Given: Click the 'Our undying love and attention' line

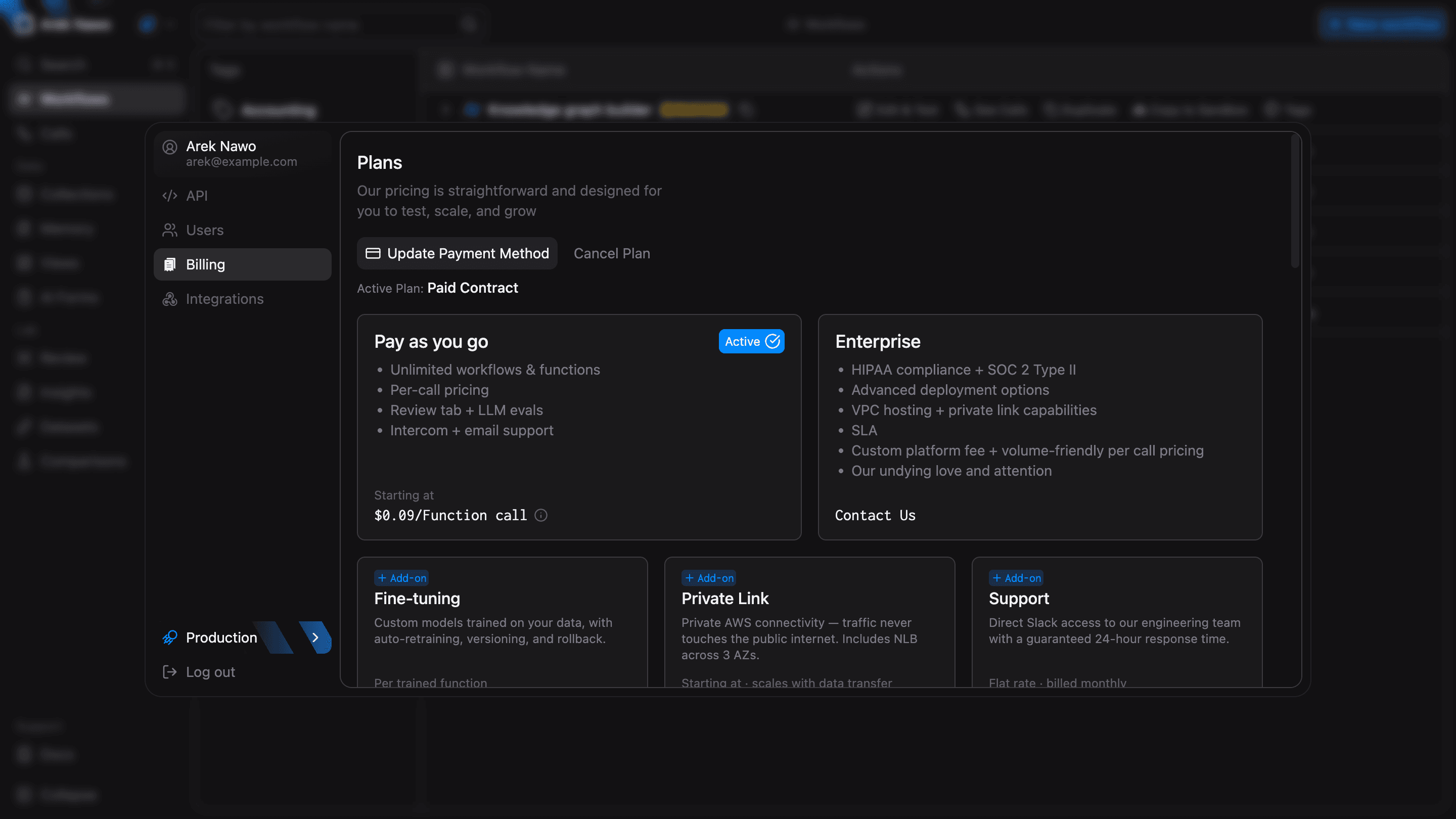Looking at the screenshot, I should click(951, 471).
